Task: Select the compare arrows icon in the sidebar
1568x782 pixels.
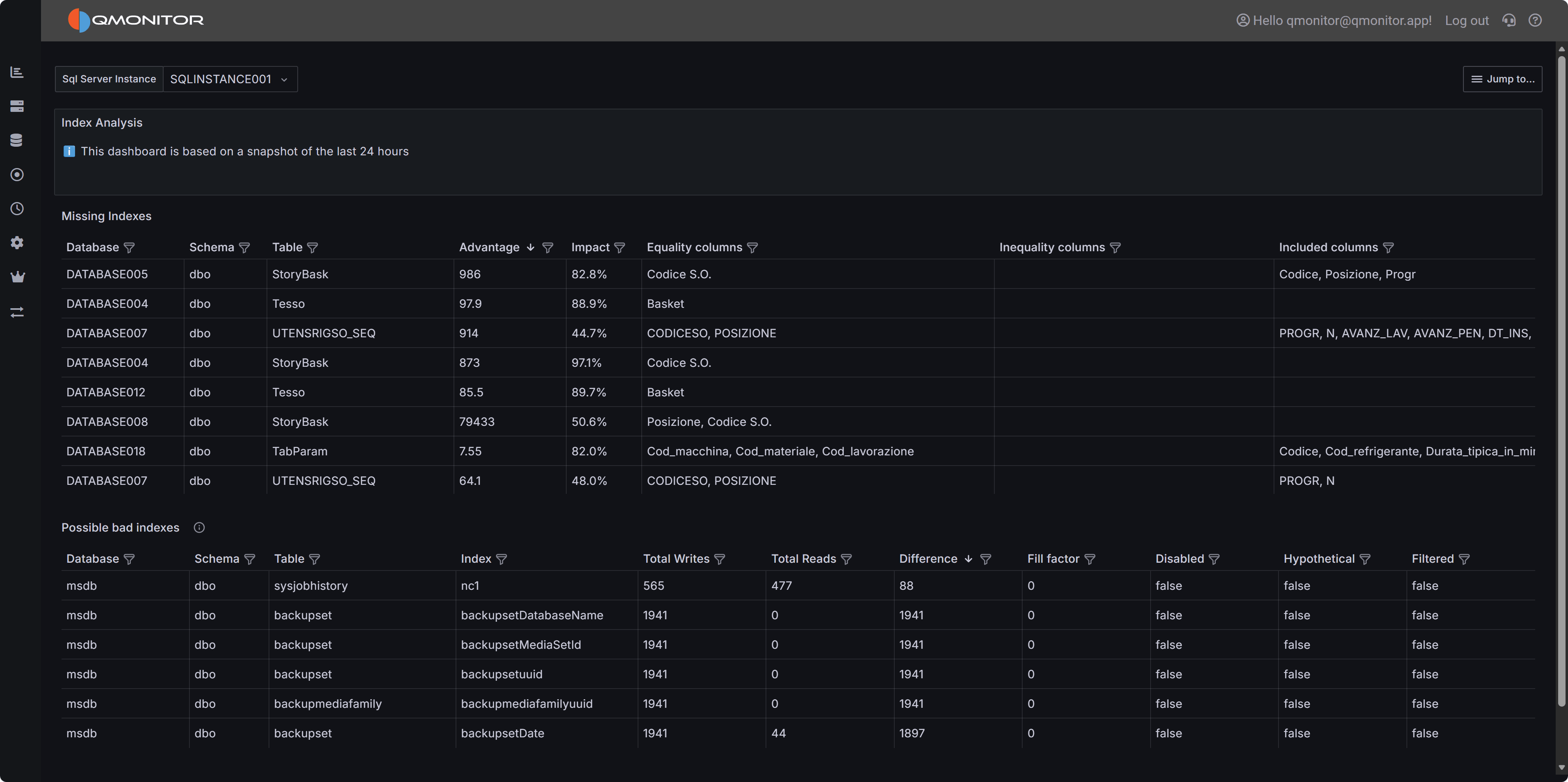Action: point(17,311)
